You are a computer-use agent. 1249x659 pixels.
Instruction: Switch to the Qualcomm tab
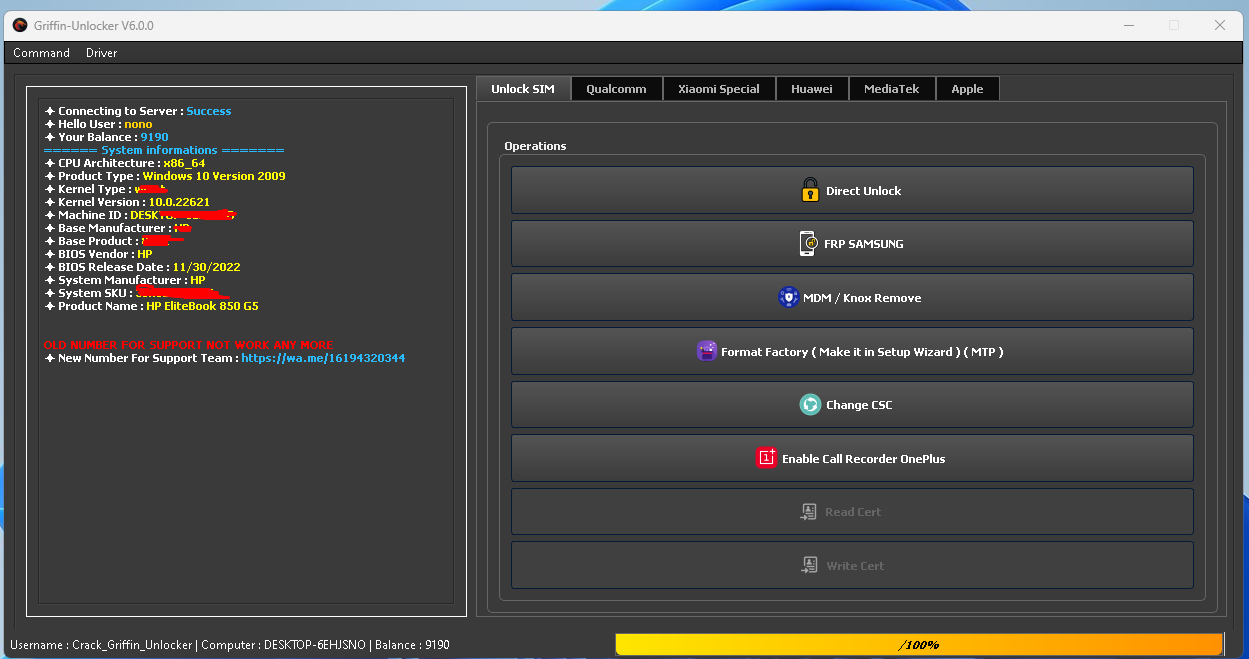[616, 89]
